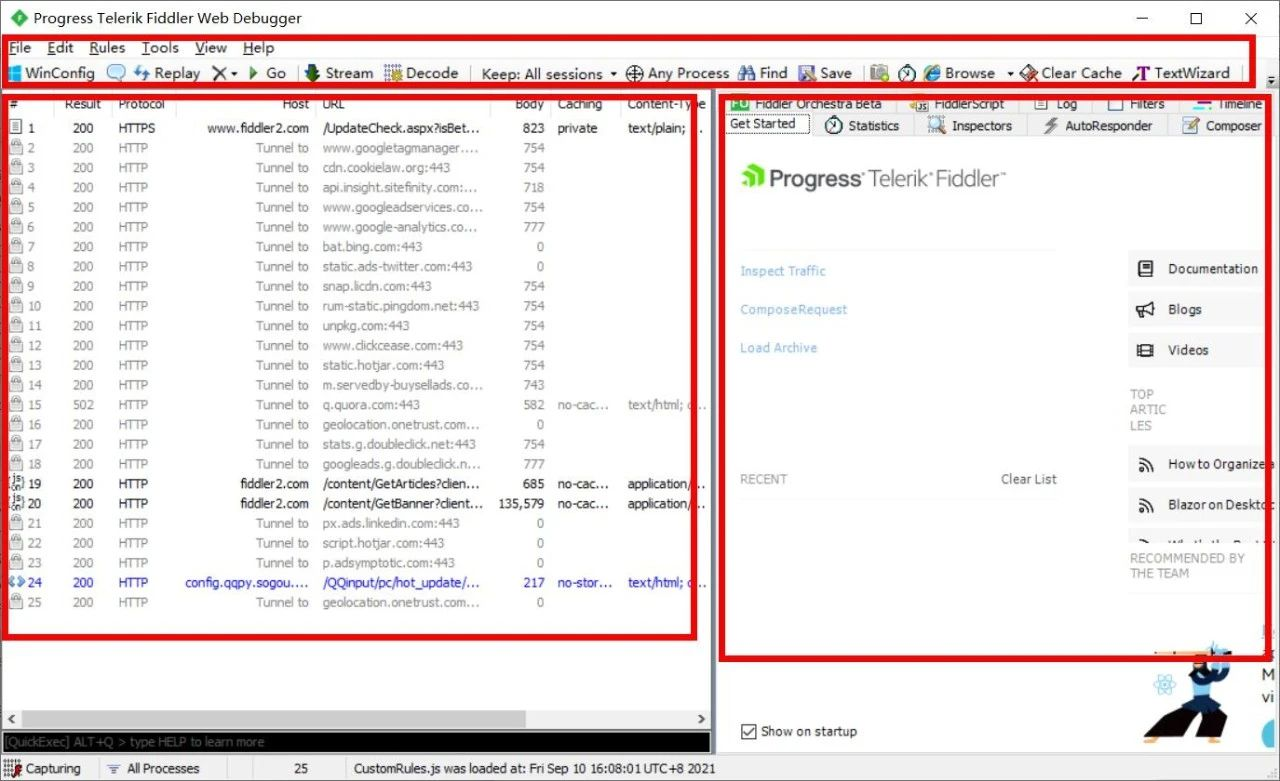Click the Inspect Traffic link
Viewport: 1280px width, 781px height.
(x=783, y=270)
